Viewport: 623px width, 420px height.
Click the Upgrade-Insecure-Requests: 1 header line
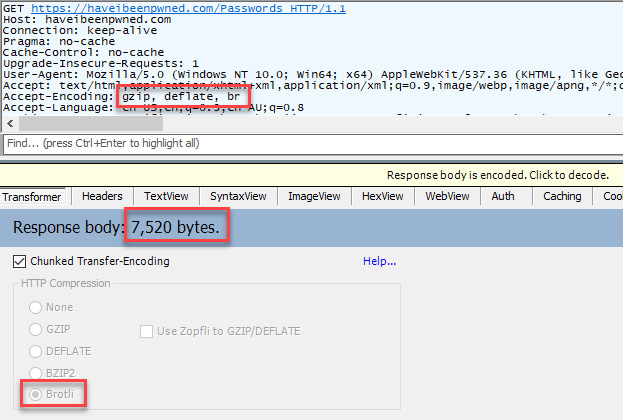(101, 64)
